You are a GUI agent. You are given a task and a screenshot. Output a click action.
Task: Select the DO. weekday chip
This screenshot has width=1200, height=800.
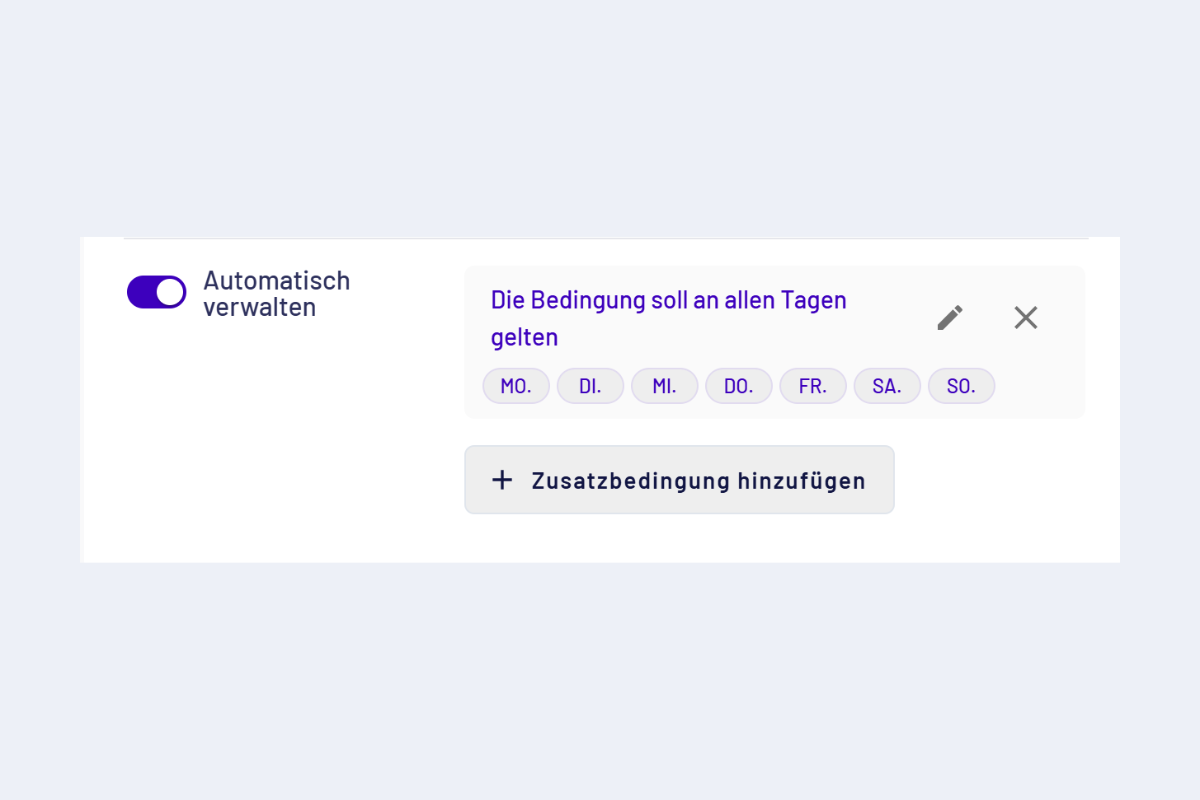(x=738, y=386)
